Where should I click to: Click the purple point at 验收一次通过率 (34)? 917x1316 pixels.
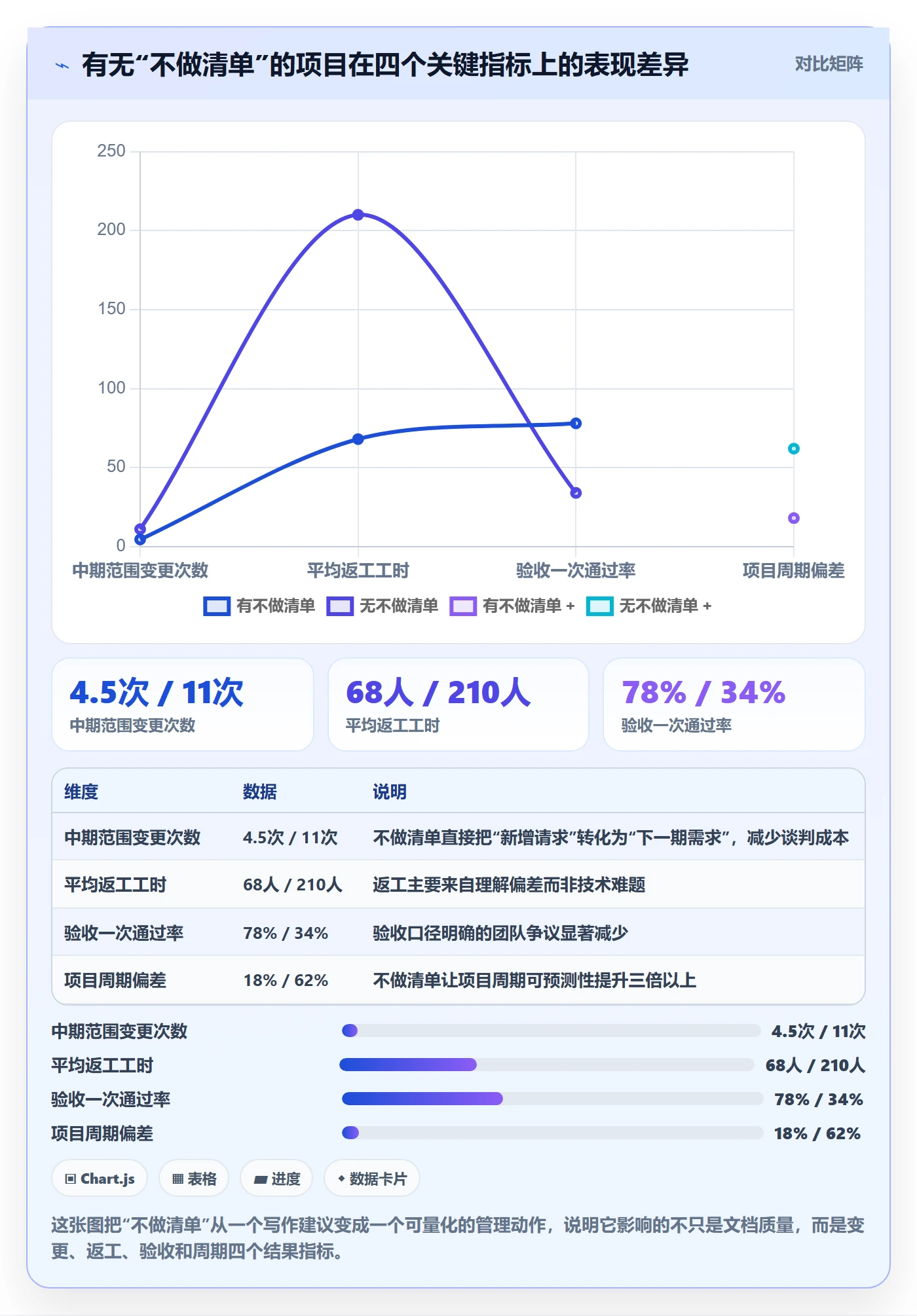tap(576, 492)
